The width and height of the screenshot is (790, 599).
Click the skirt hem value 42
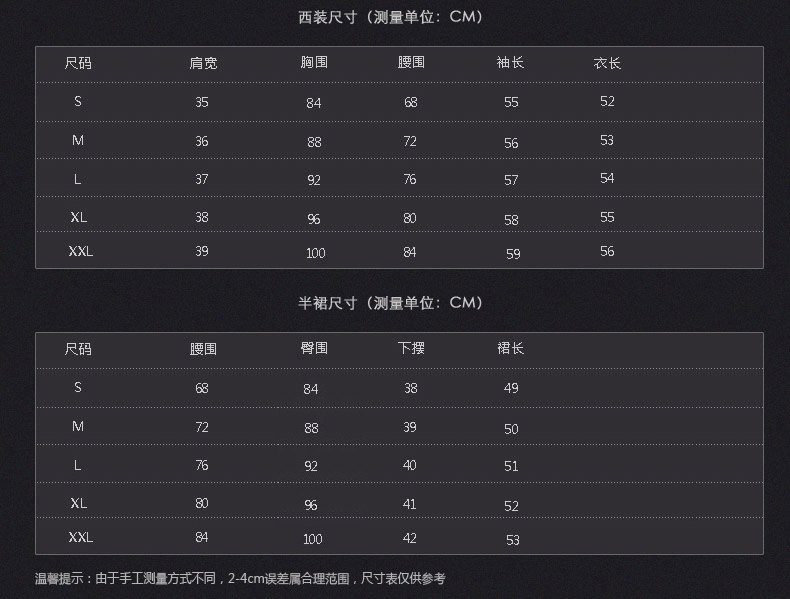410,538
